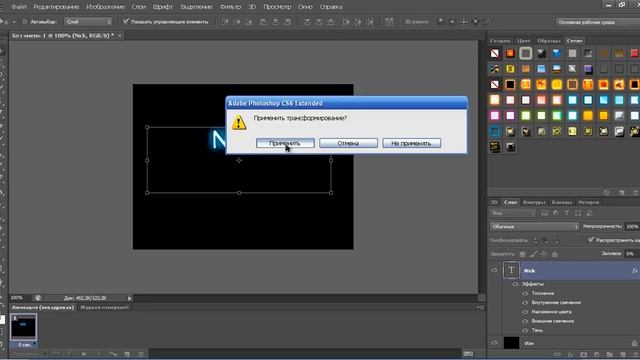Toggle Распространить кадр checkbox in layers panel
Image resolution: width=640 pixels, height=360 pixels.
coord(591,240)
